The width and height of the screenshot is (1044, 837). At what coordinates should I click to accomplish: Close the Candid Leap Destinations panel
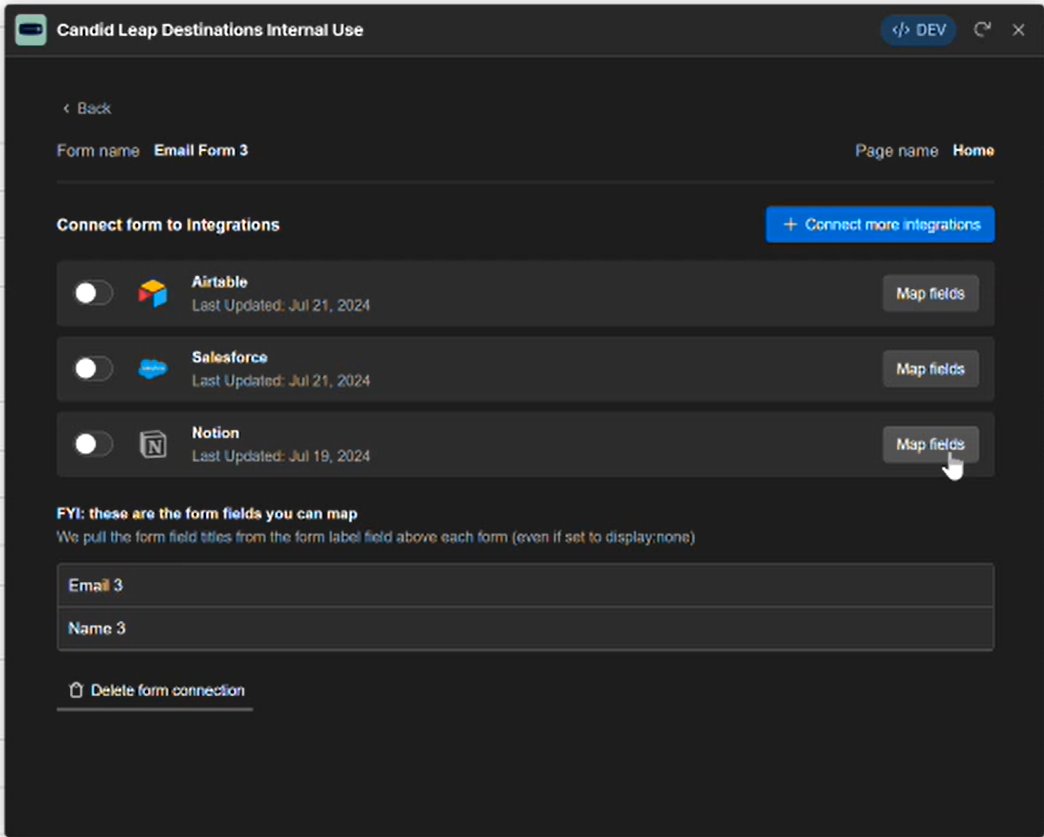point(1018,30)
